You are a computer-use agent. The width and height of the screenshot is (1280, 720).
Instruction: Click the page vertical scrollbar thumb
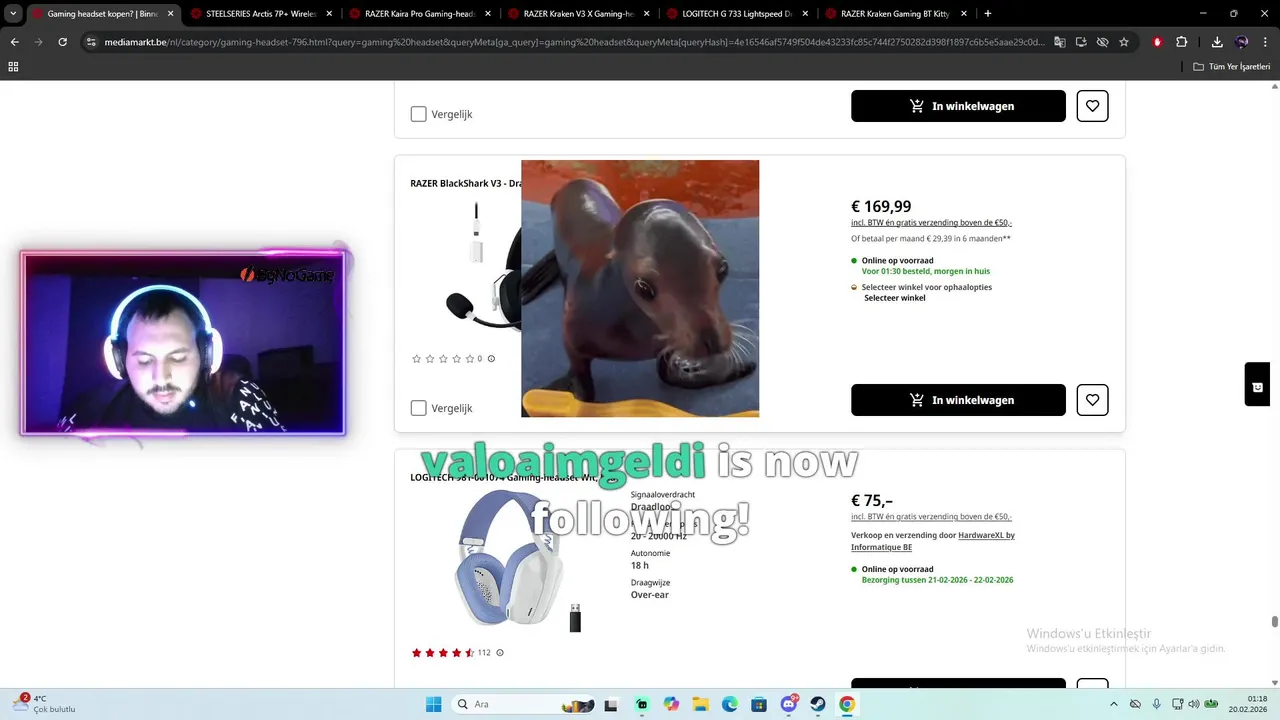click(1275, 622)
